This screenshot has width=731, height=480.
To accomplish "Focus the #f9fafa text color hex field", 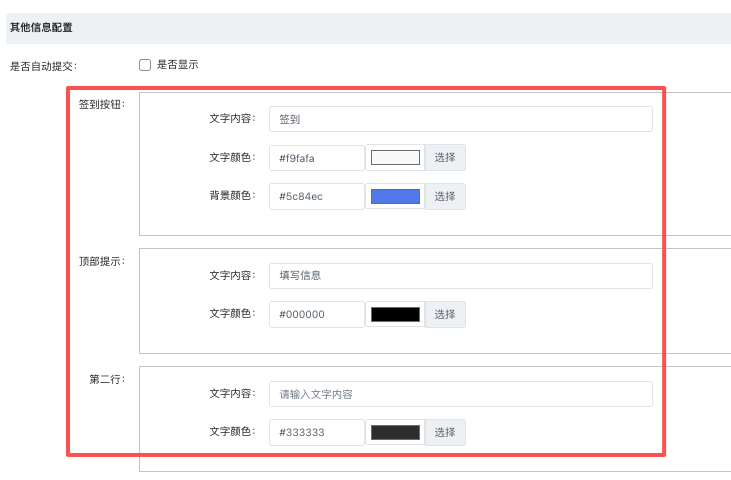I will pos(316,158).
